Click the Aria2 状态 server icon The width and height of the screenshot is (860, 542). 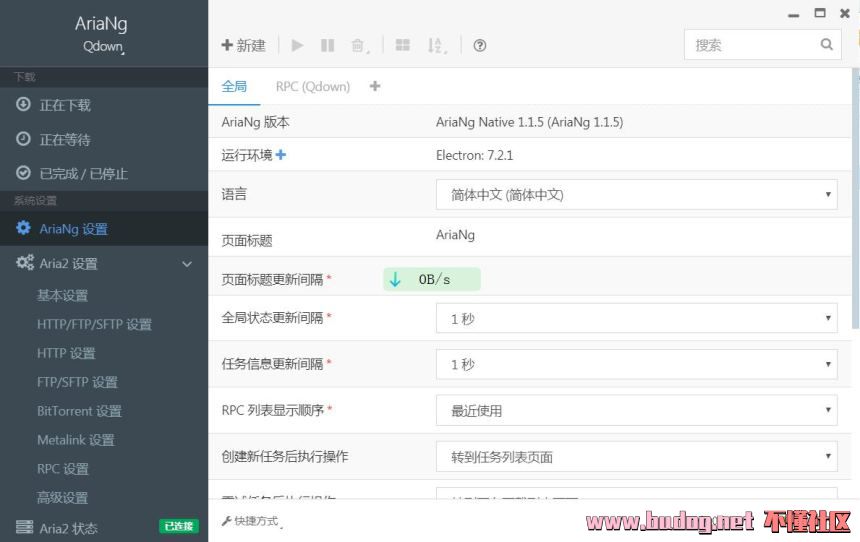pos(24,527)
